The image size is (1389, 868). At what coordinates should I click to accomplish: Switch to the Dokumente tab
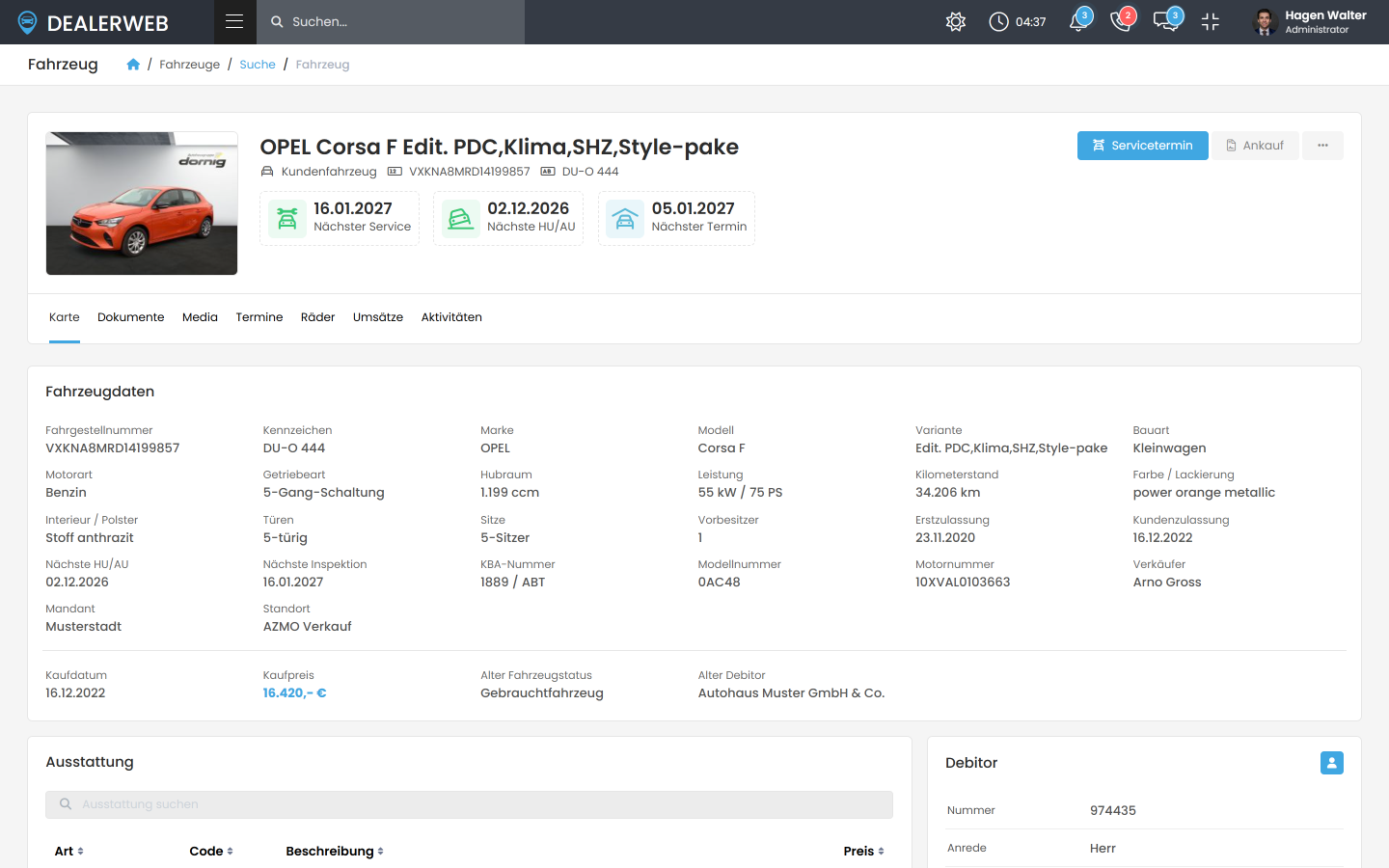(x=131, y=317)
